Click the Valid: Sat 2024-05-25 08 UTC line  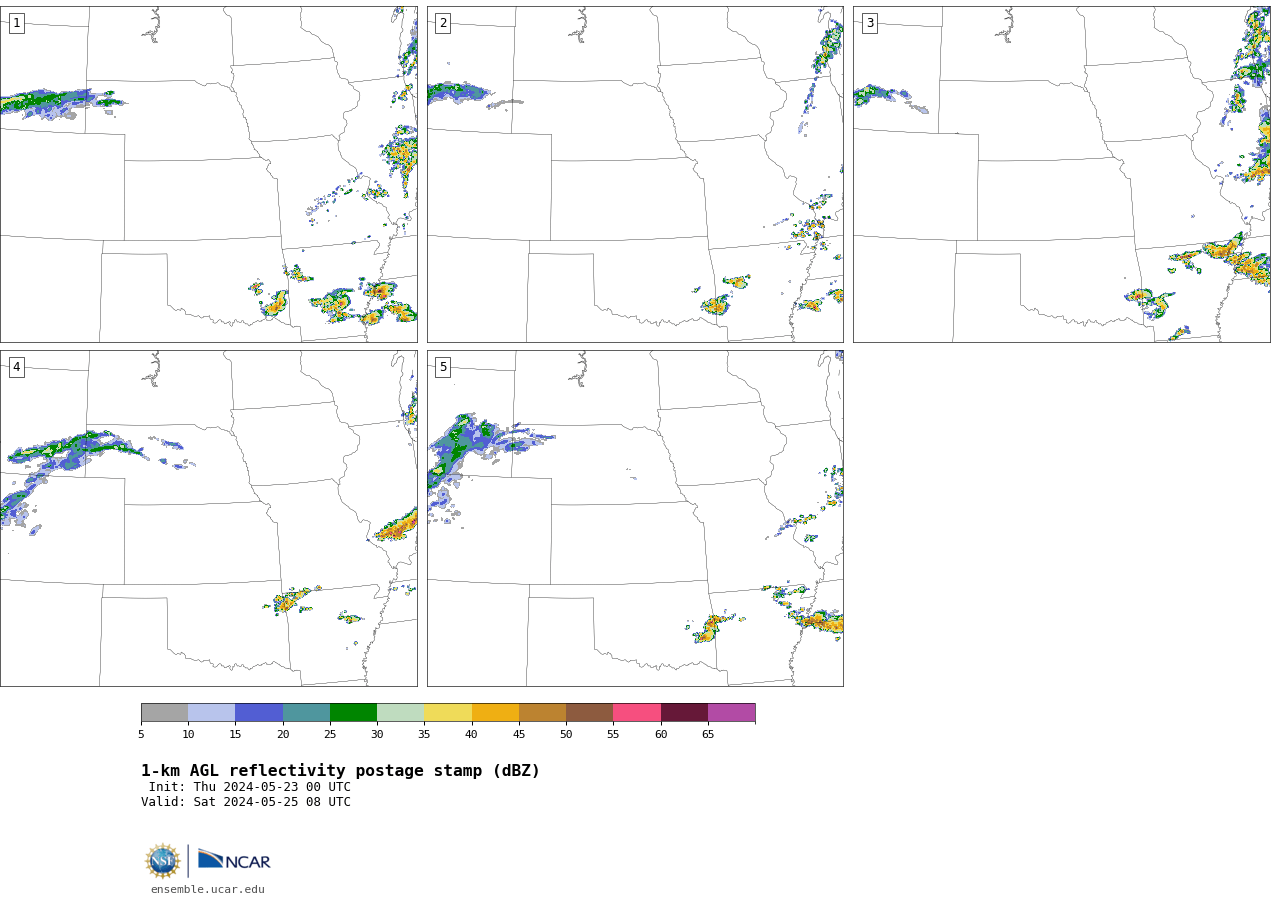click(x=246, y=802)
